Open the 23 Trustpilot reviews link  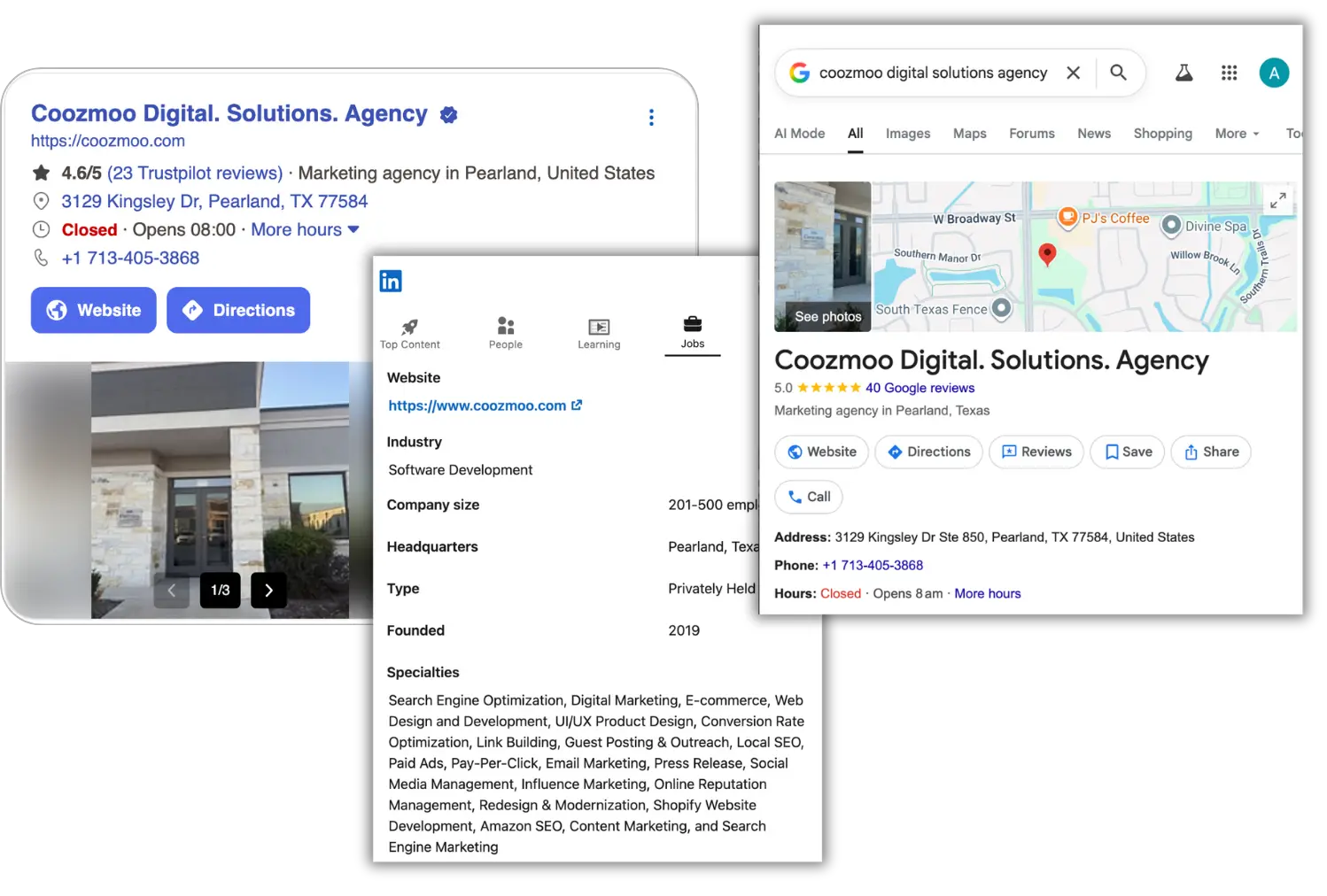pyautogui.click(x=195, y=174)
